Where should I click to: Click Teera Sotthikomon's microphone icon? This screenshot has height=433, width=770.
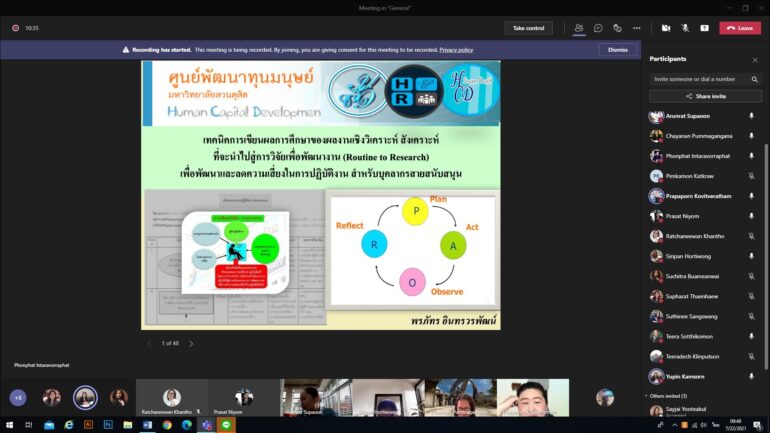pyautogui.click(x=751, y=336)
